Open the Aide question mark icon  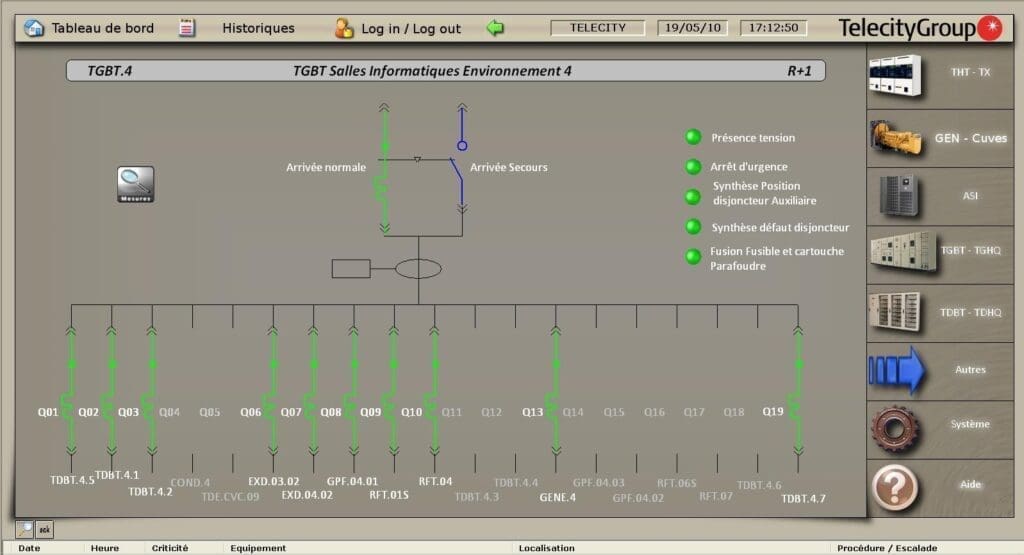(896, 485)
